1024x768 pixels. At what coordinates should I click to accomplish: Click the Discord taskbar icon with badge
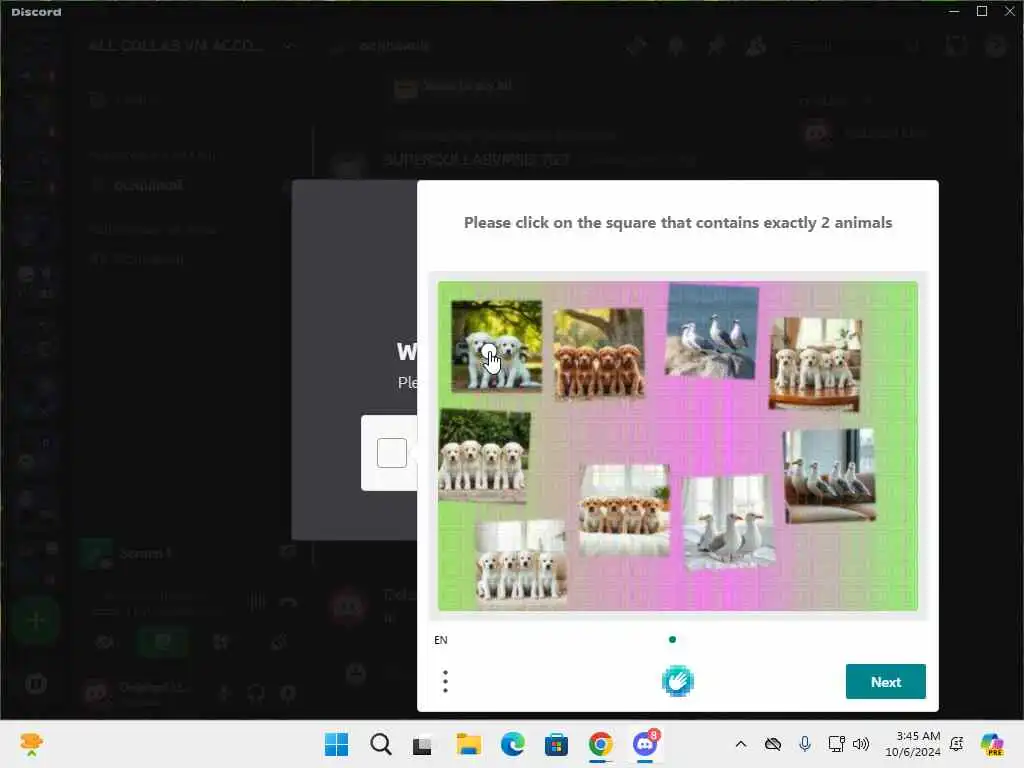[645, 744]
